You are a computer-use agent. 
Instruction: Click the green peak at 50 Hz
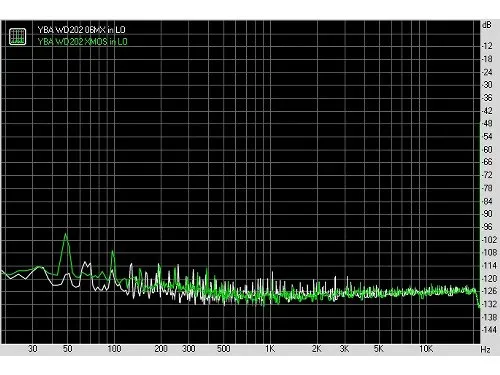click(66, 235)
